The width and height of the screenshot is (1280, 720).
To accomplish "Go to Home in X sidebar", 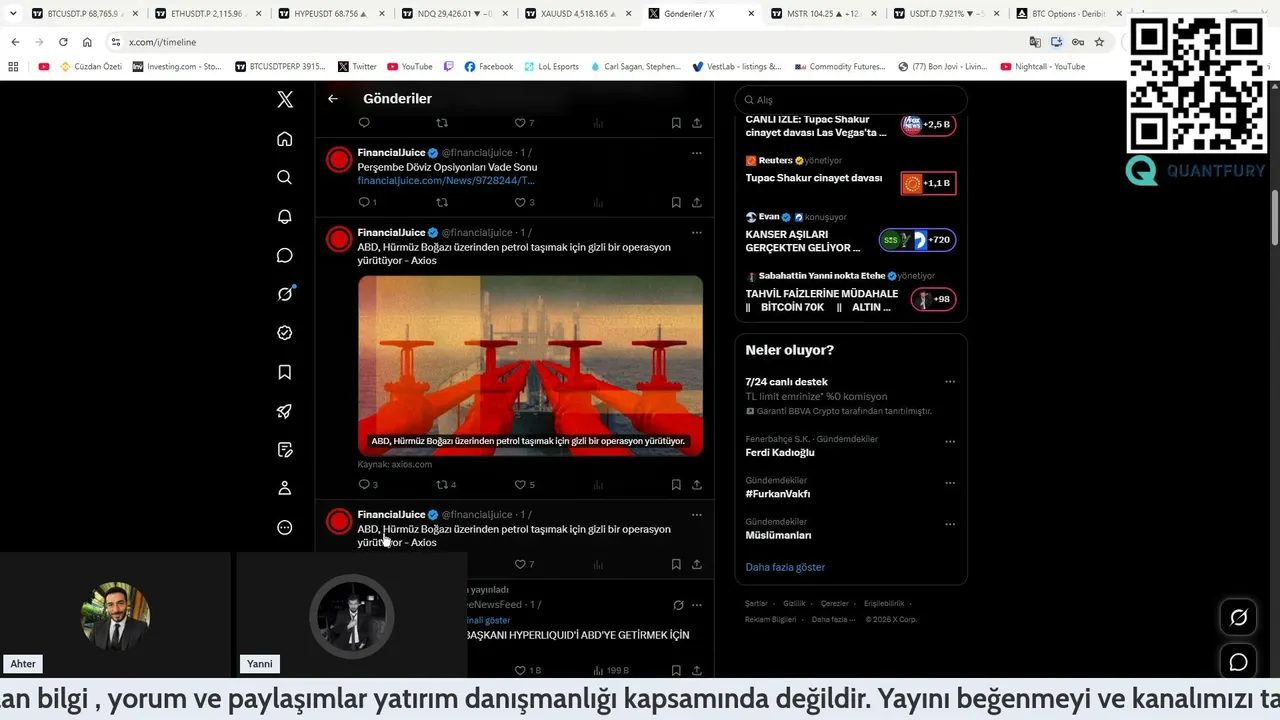I will [x=285, y=139].
